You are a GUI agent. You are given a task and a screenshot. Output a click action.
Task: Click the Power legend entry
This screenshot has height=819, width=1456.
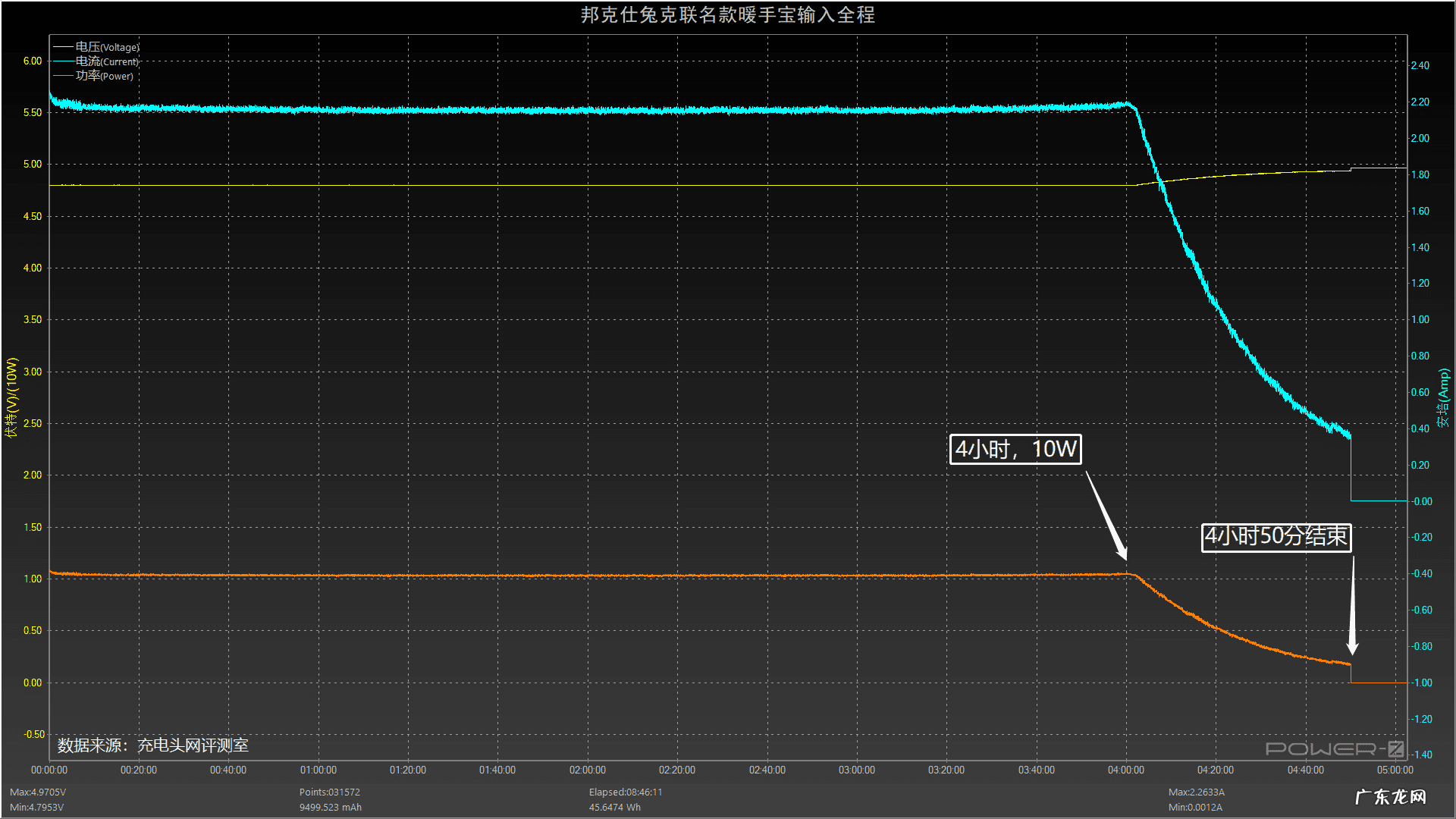point(104,76)
